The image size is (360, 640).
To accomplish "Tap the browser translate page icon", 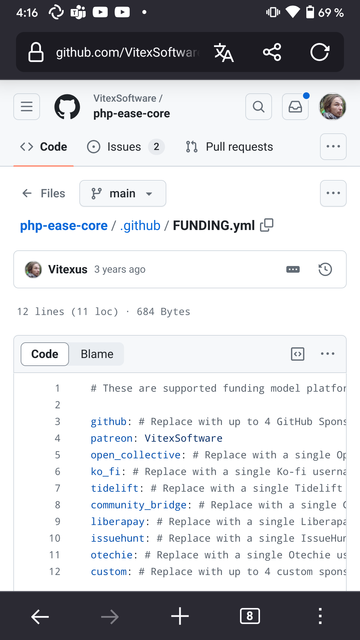I will (x=224, y=52).
